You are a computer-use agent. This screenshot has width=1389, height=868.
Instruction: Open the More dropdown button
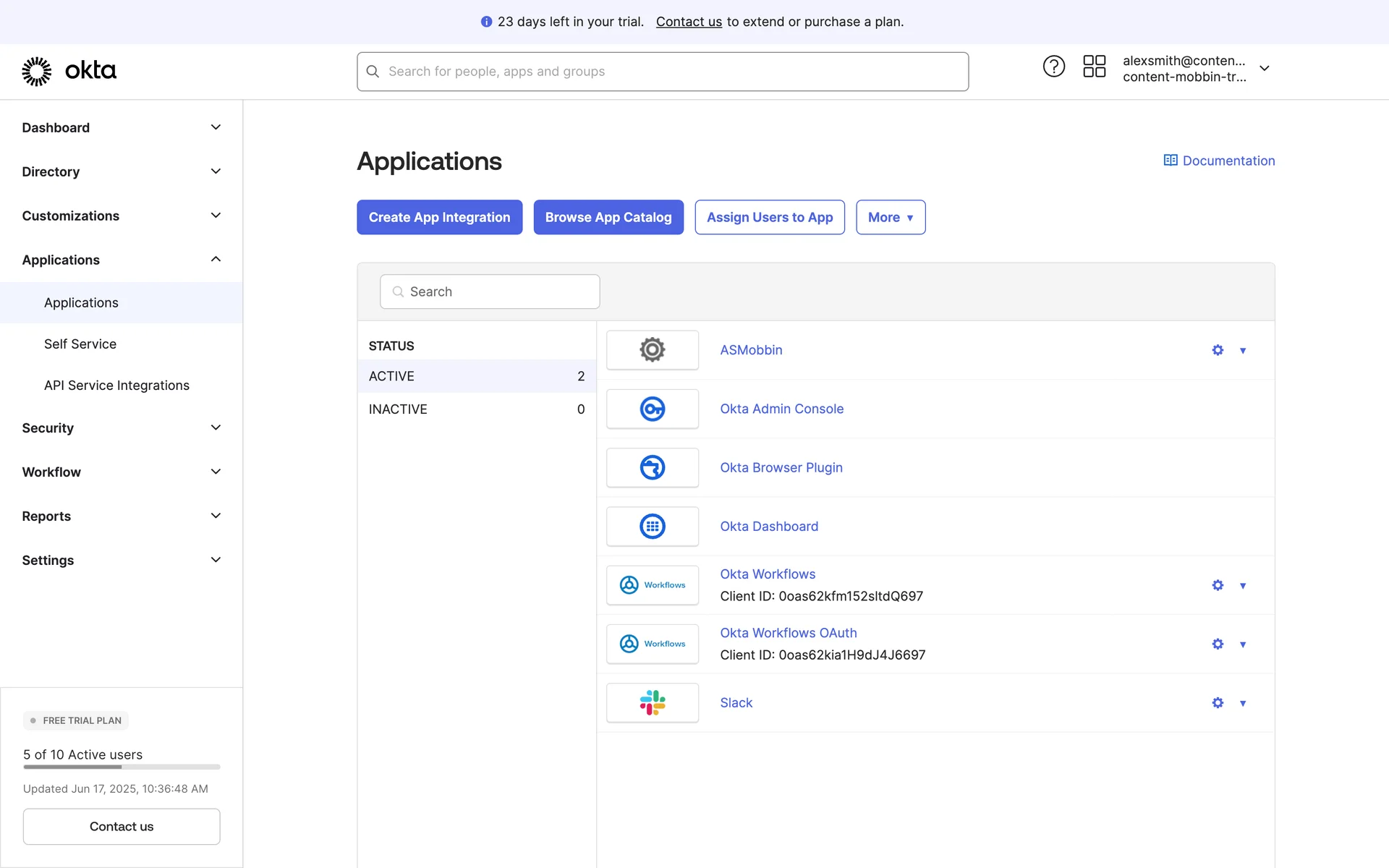click(890, 217)
